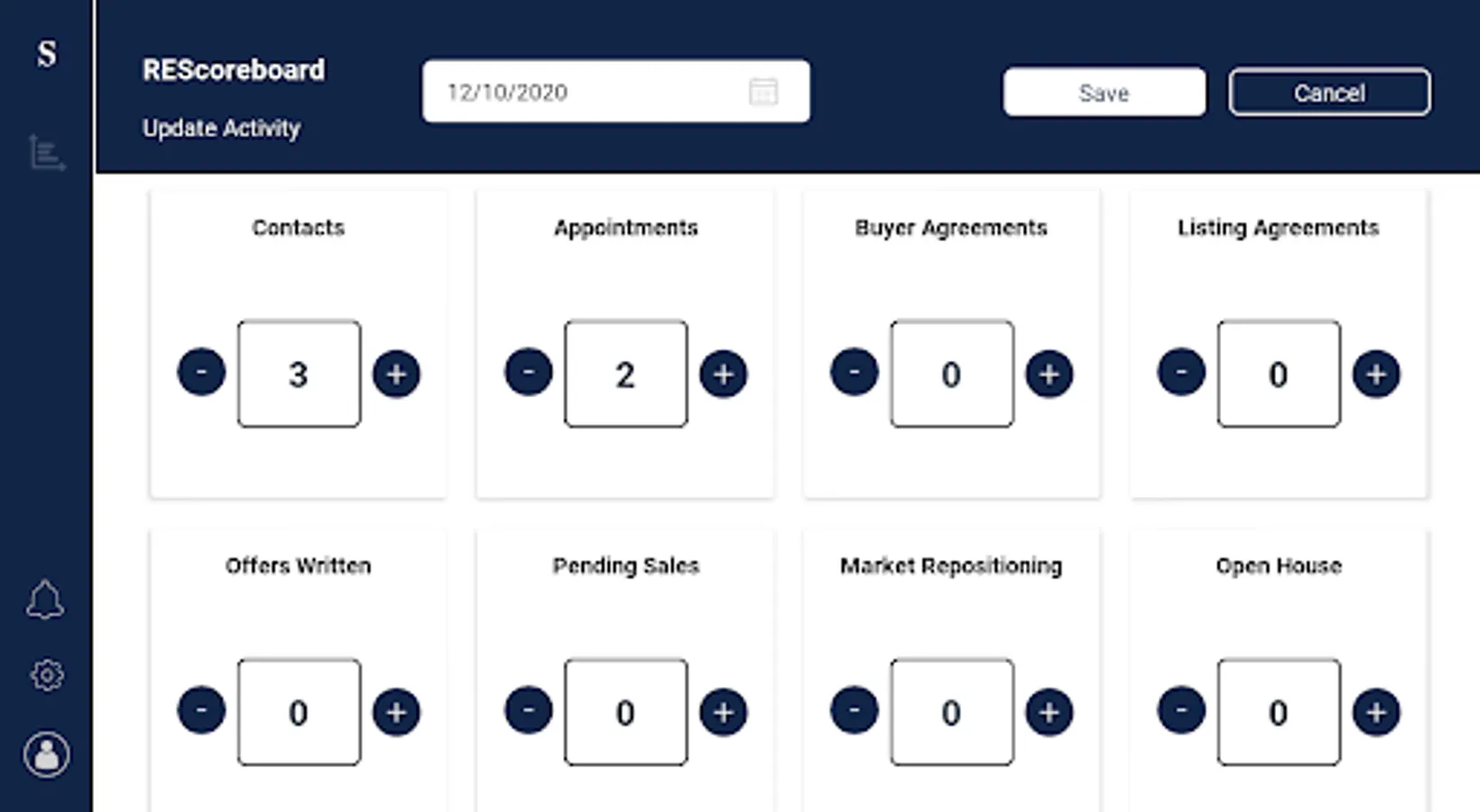Screen dimensions: 1480x812
Task: Increase the Appointments count
Action: pos(723,374)
